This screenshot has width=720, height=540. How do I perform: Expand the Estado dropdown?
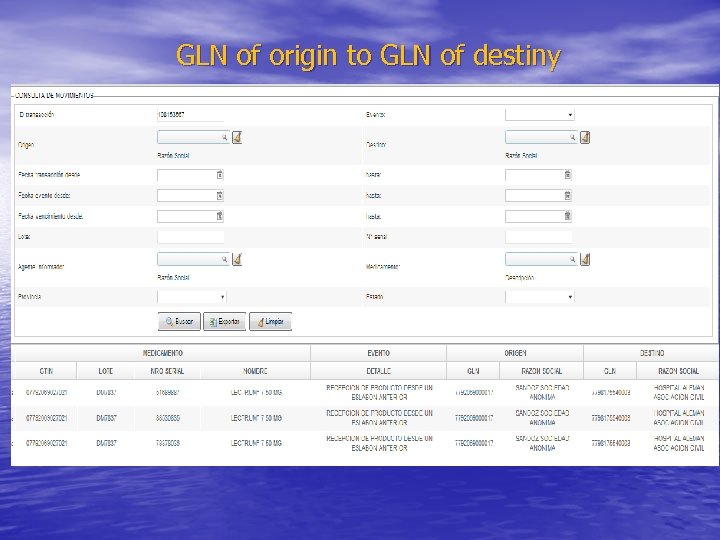(x=540, y=297)
